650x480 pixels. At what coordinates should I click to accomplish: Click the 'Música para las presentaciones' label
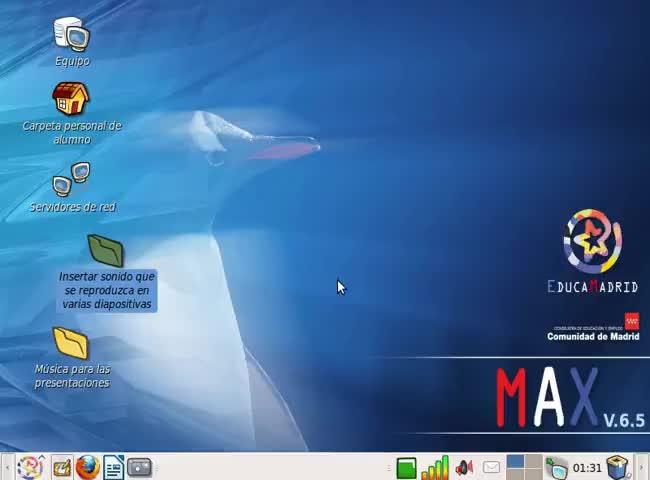(72, 376)
